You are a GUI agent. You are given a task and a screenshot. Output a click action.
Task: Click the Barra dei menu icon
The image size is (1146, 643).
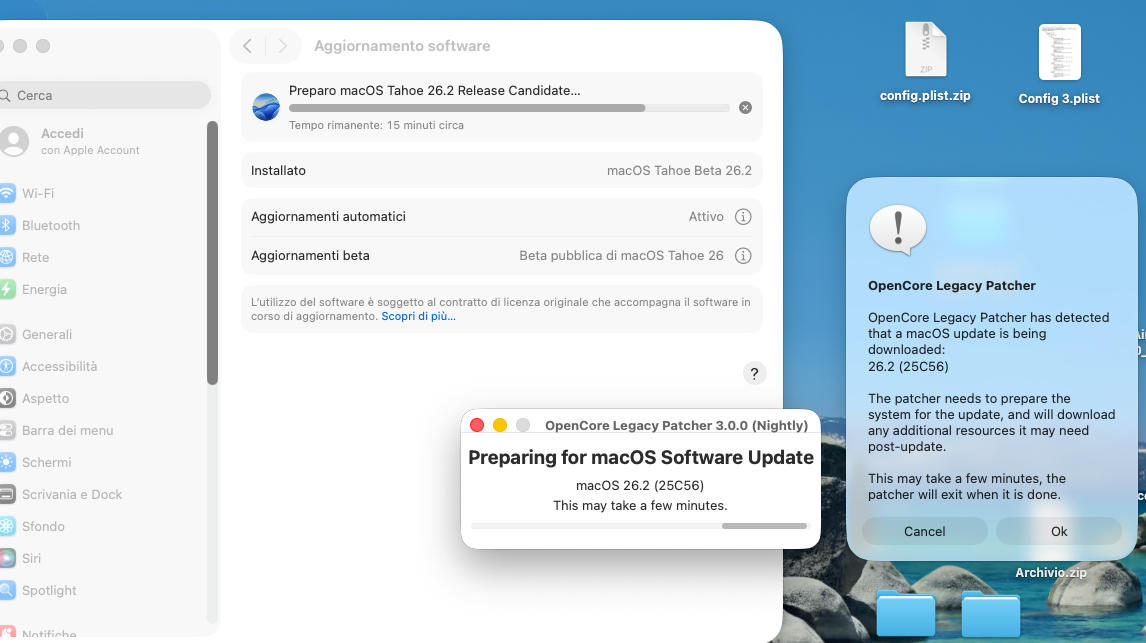pos(7,430)
